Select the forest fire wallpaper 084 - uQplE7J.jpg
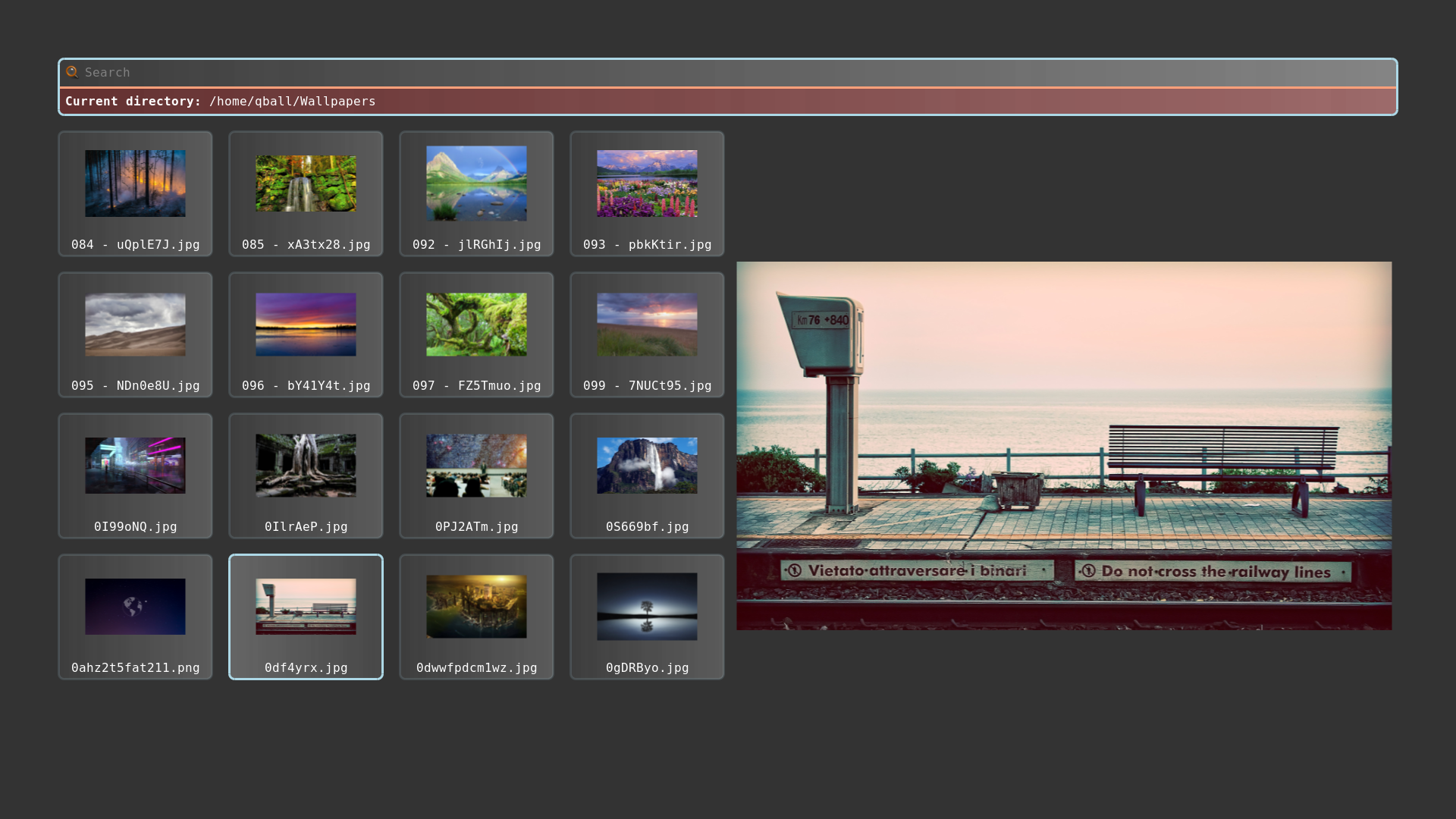 [135, 194]
